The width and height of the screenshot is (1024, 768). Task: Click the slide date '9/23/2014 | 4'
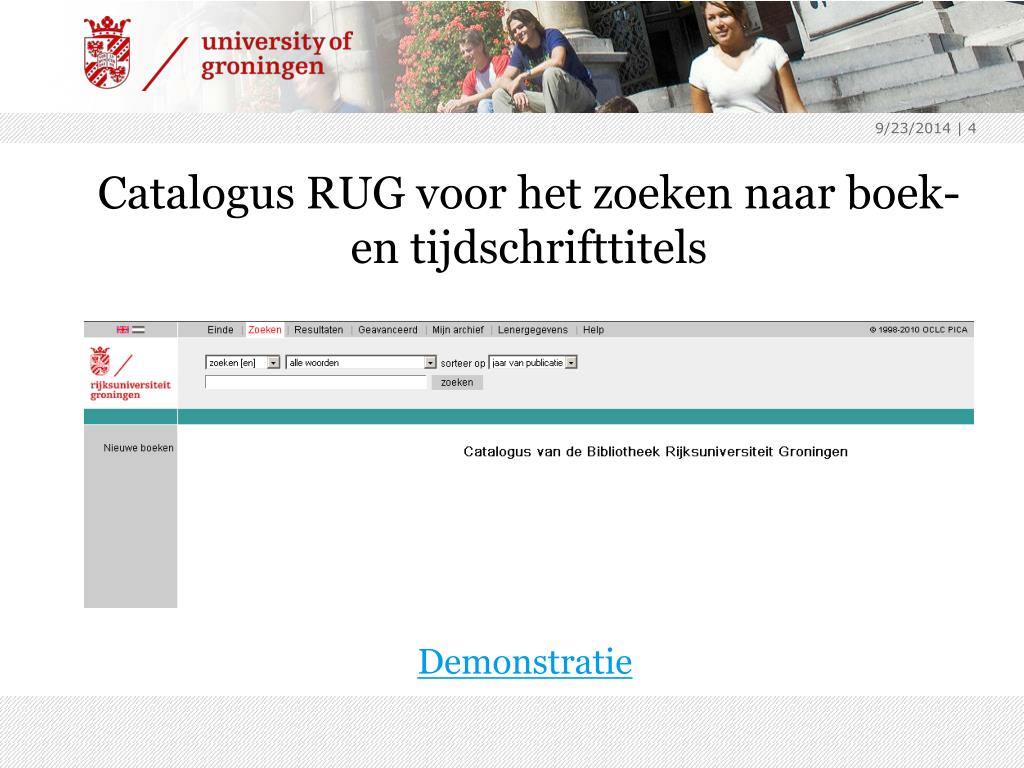pos(925,128)
